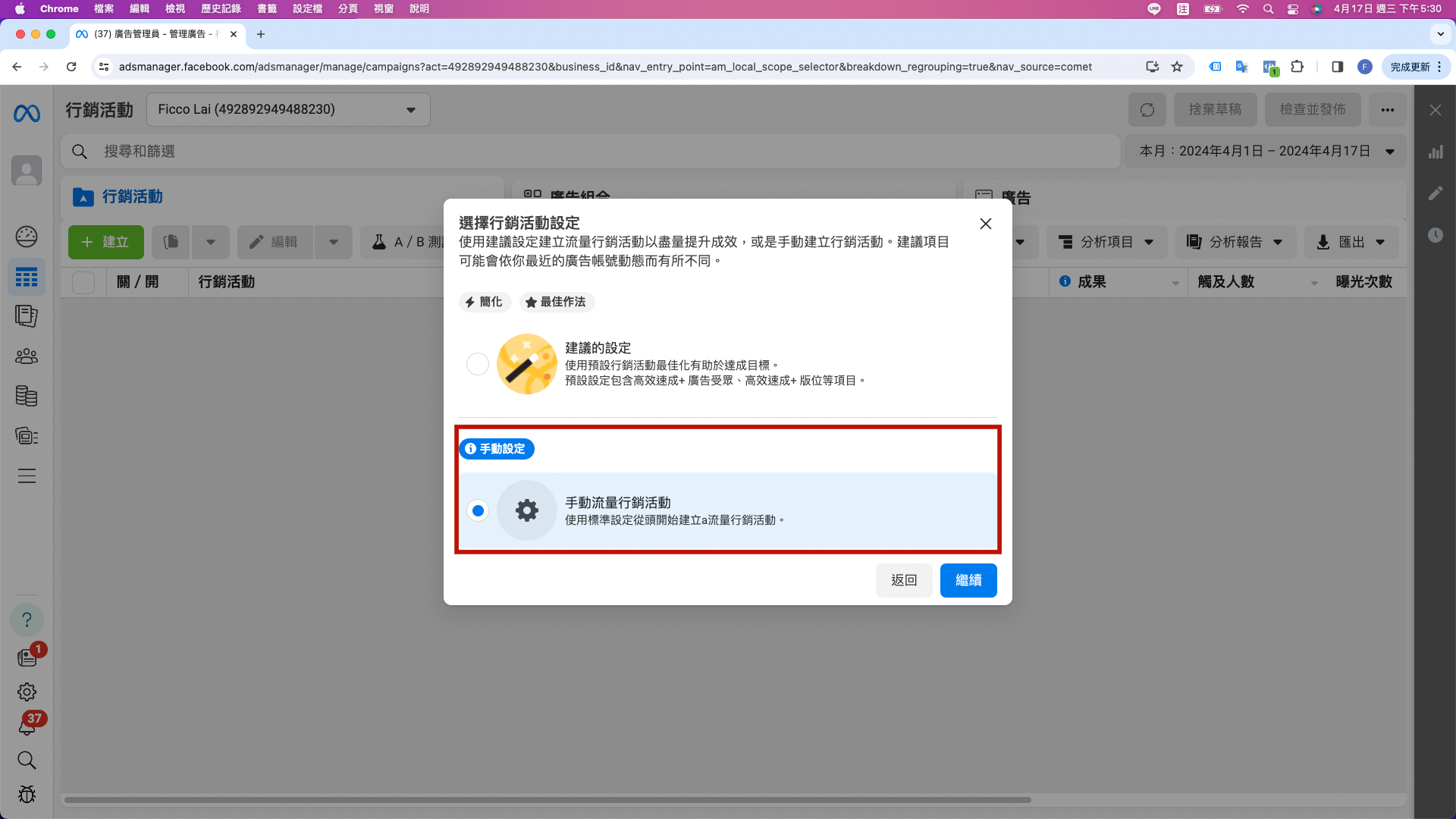
Task: Open the export 匯出 dropdown
Action: click(x=1351, y=242)
